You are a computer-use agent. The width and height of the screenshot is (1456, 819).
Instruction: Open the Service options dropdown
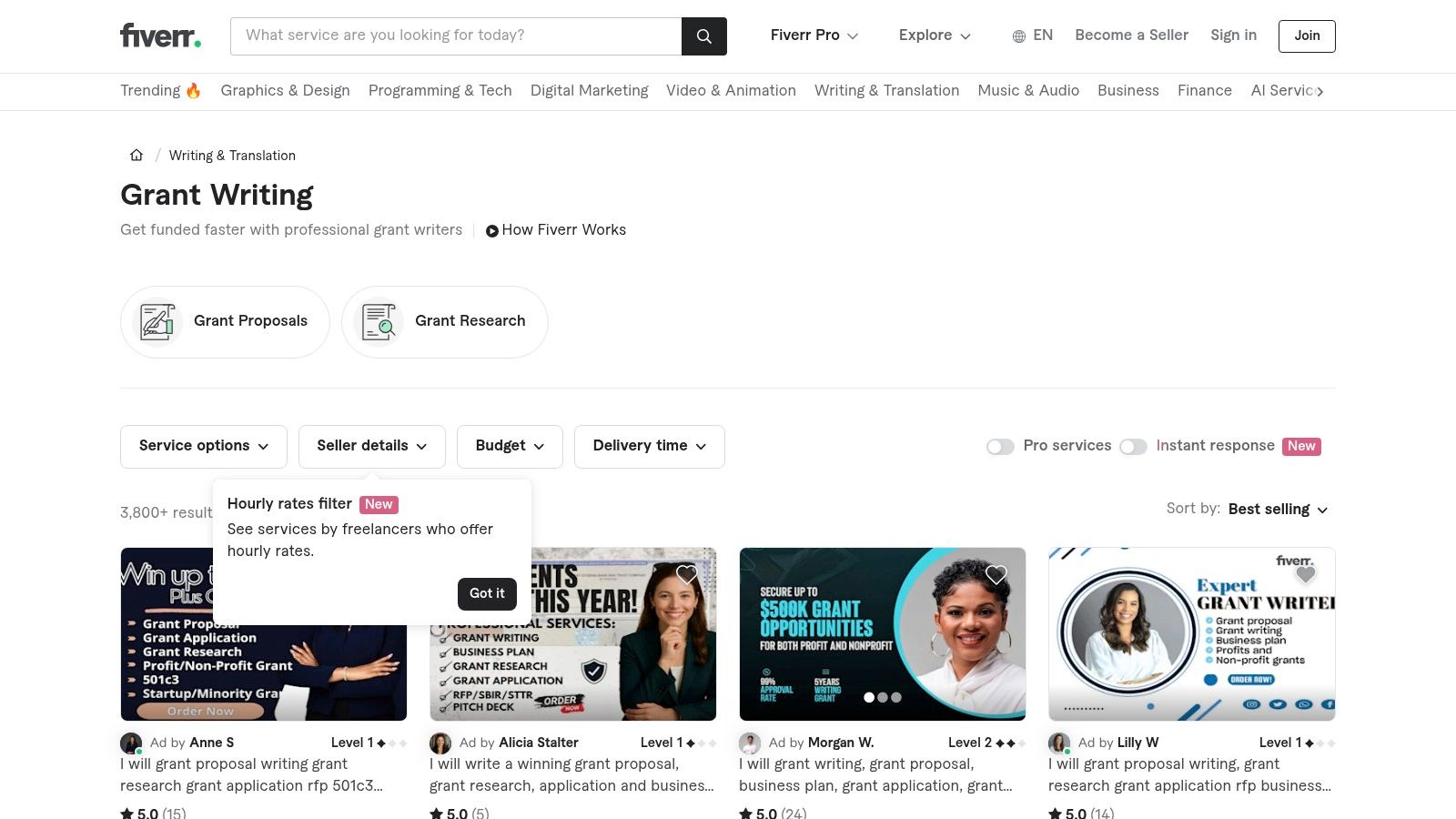tap(204, 447)
